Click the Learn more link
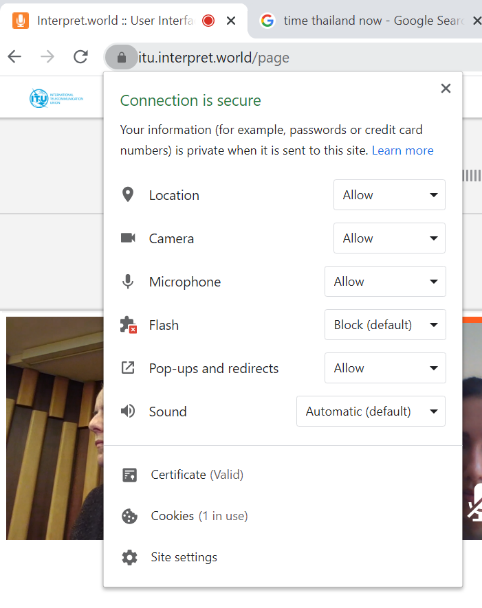482x608 pixels. click(403, 150)
